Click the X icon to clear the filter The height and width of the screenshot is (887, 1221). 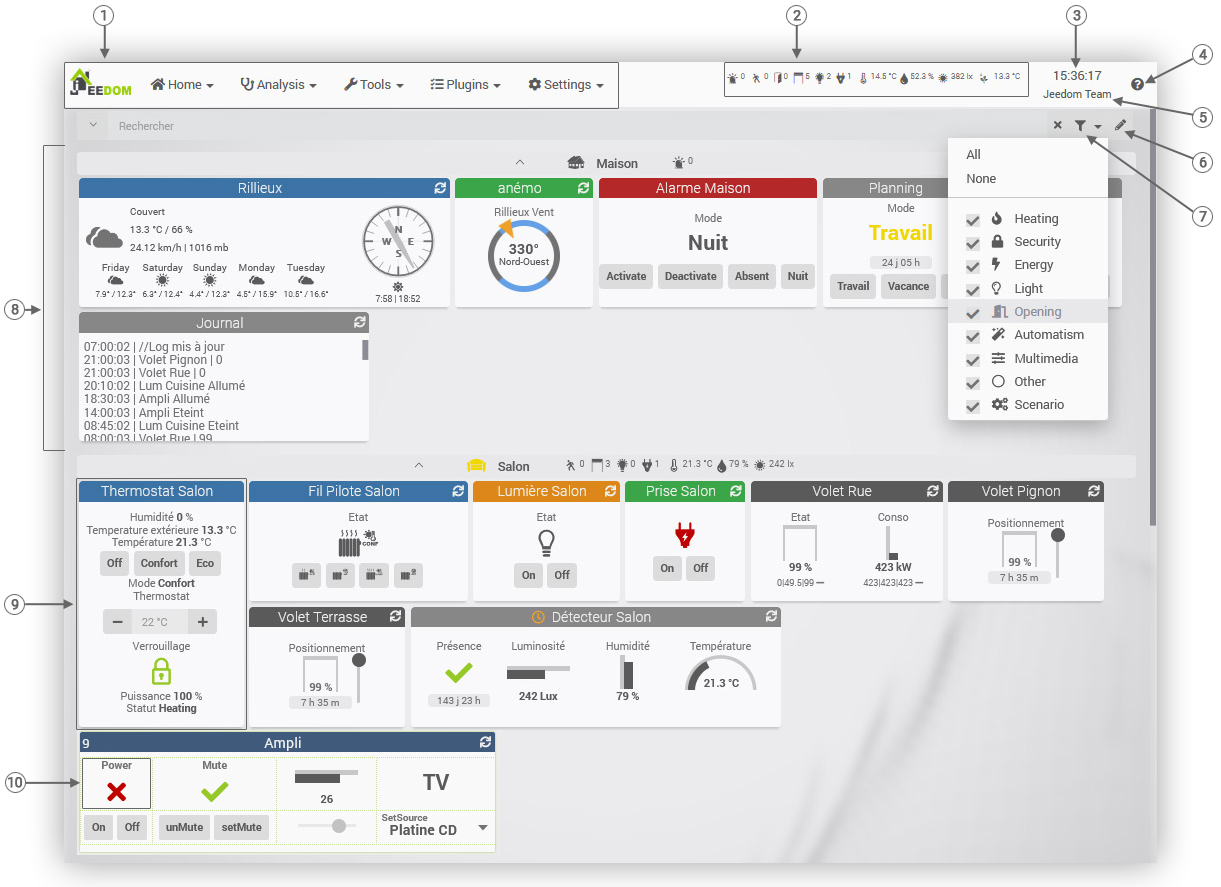pyautogui.click(x=1057, y=125)
